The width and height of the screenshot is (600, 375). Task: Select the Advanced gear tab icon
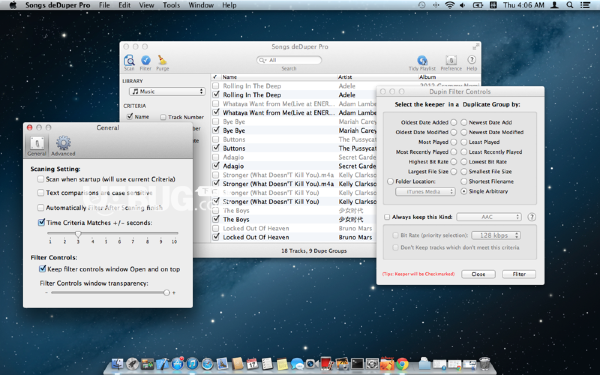tap(63, 143)
